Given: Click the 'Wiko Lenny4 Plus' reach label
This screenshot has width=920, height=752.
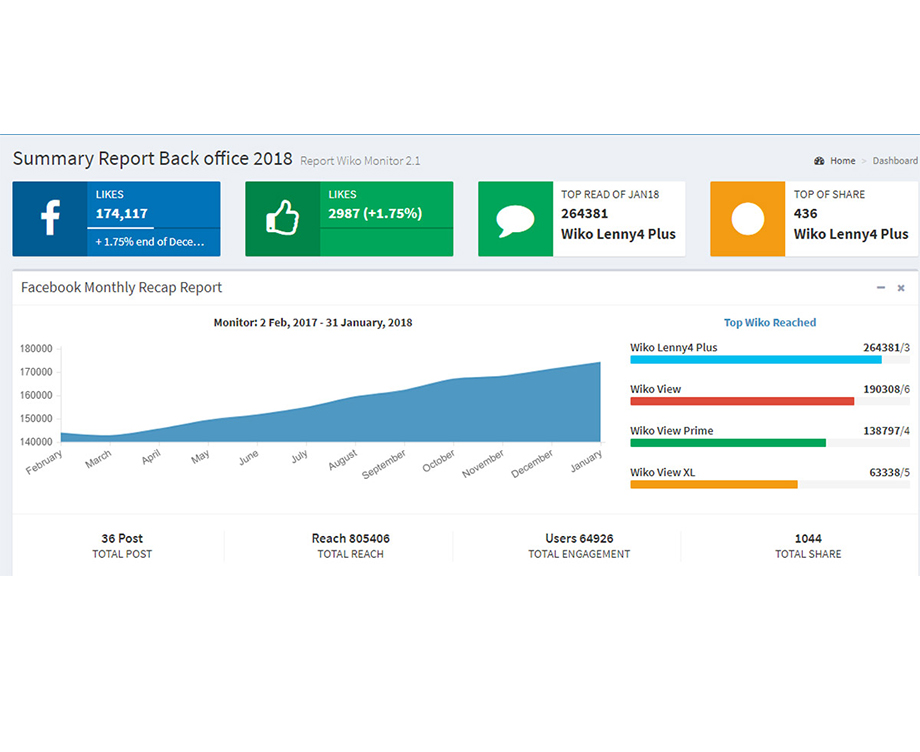Looking at the screenshot, I should point(674,347).
